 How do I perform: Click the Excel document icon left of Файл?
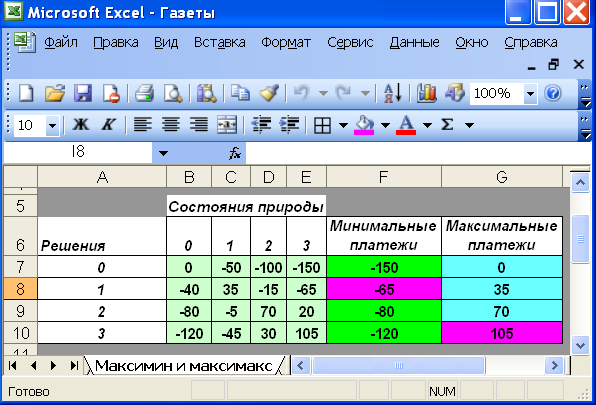(x=25, y=42)
